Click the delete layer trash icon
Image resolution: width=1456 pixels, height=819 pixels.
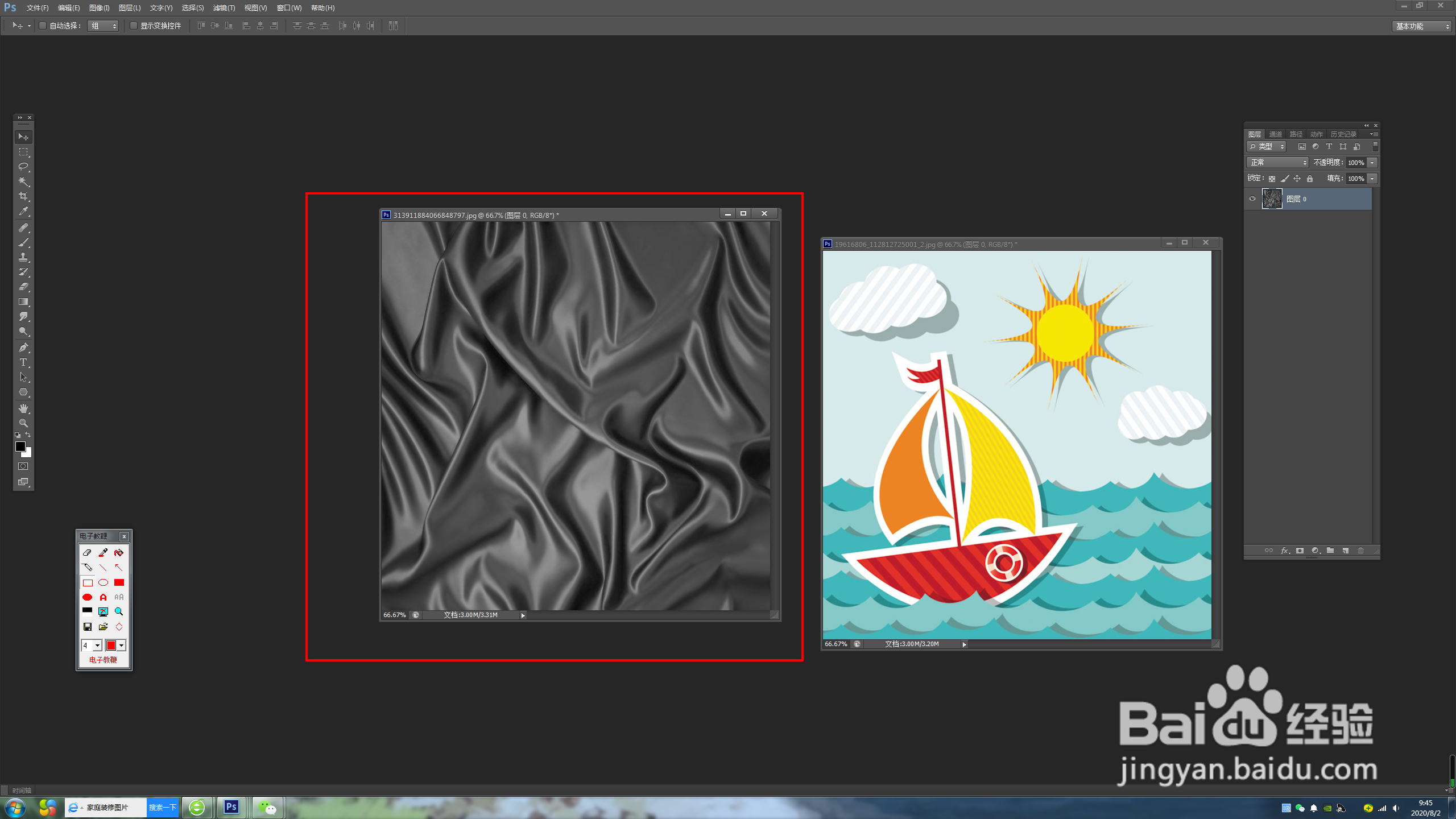pyautogui.click(x=1361, y=551)
